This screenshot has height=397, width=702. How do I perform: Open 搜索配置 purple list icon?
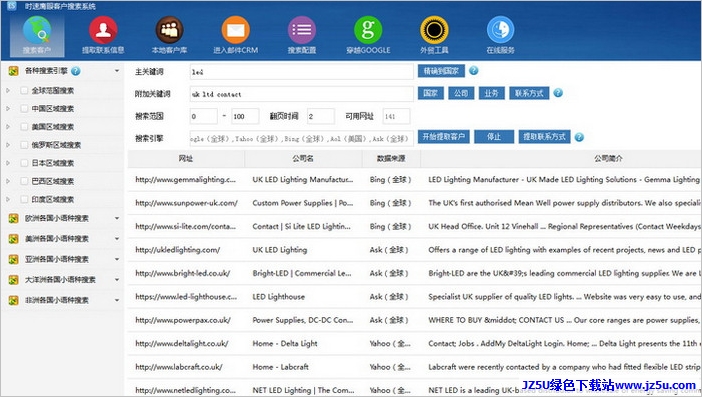point(302,30)
